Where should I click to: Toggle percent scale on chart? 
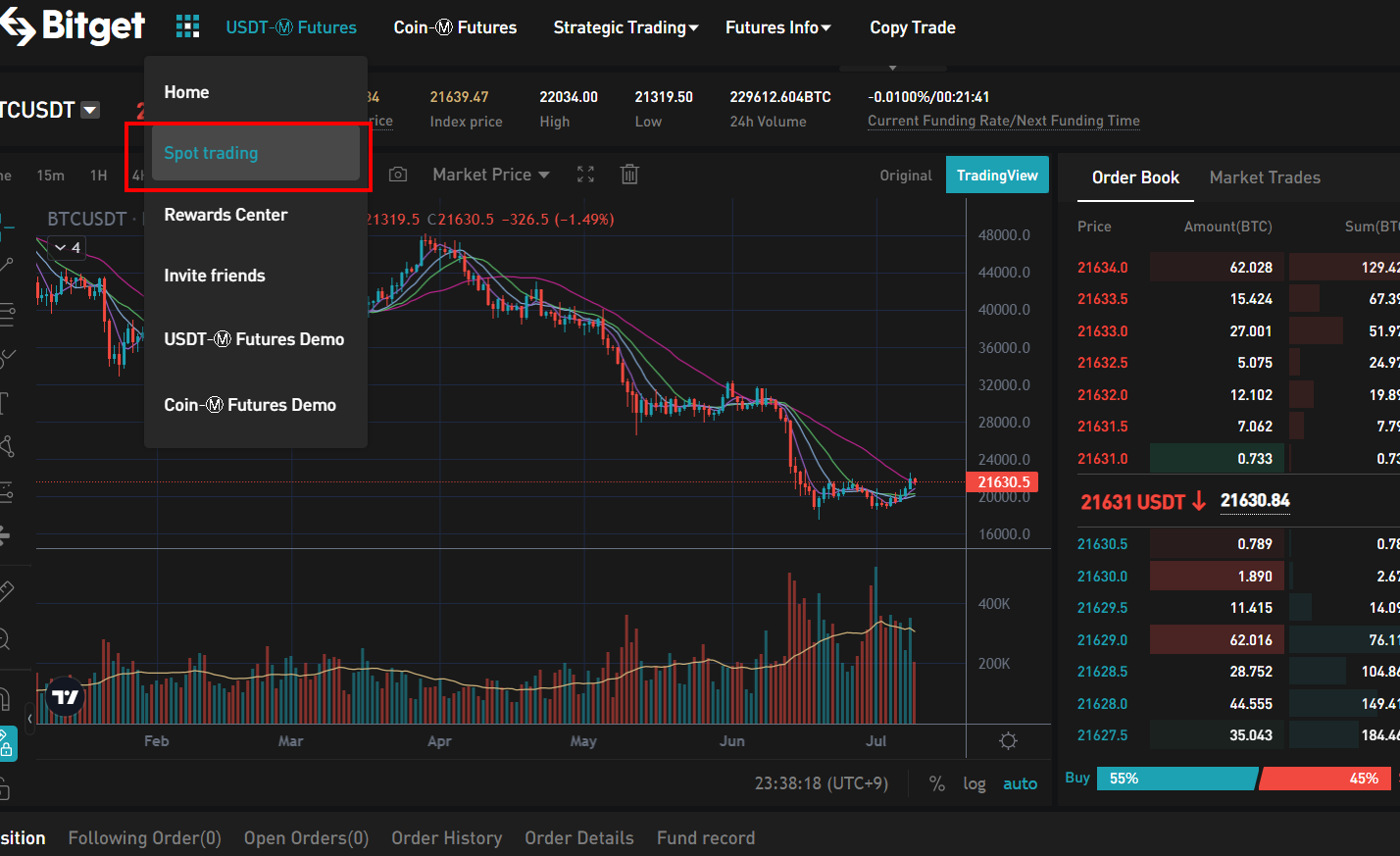pos(937,783)
